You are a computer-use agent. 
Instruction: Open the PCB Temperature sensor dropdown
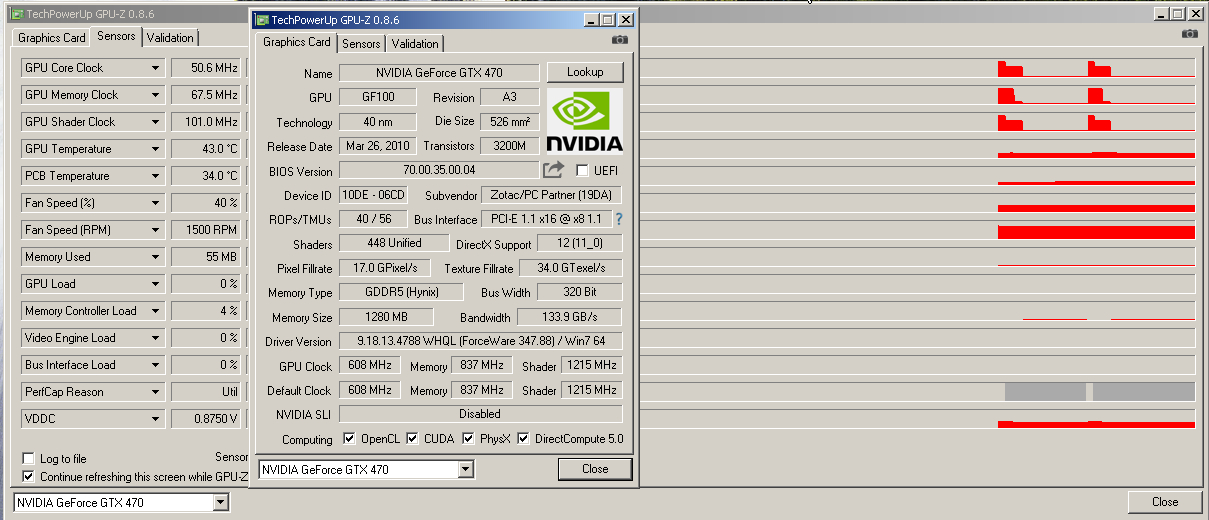tap(155, 176)
